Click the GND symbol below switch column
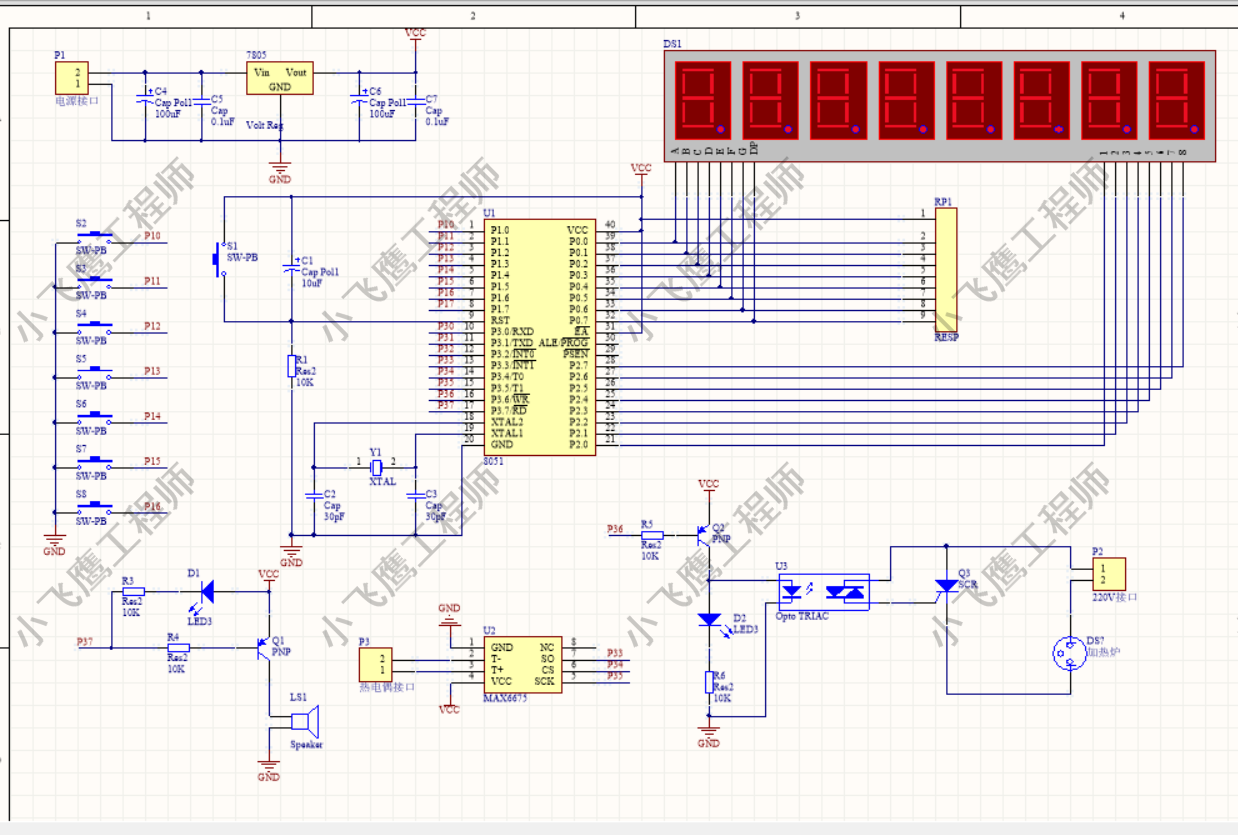Screen dimensions: 1238x835 click(x=55, y=544)
